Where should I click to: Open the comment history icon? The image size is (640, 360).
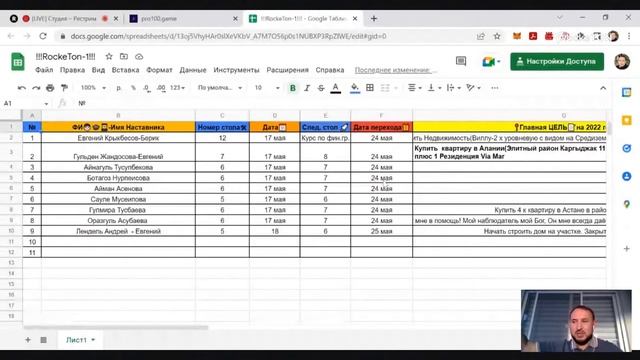click(461, 61)
